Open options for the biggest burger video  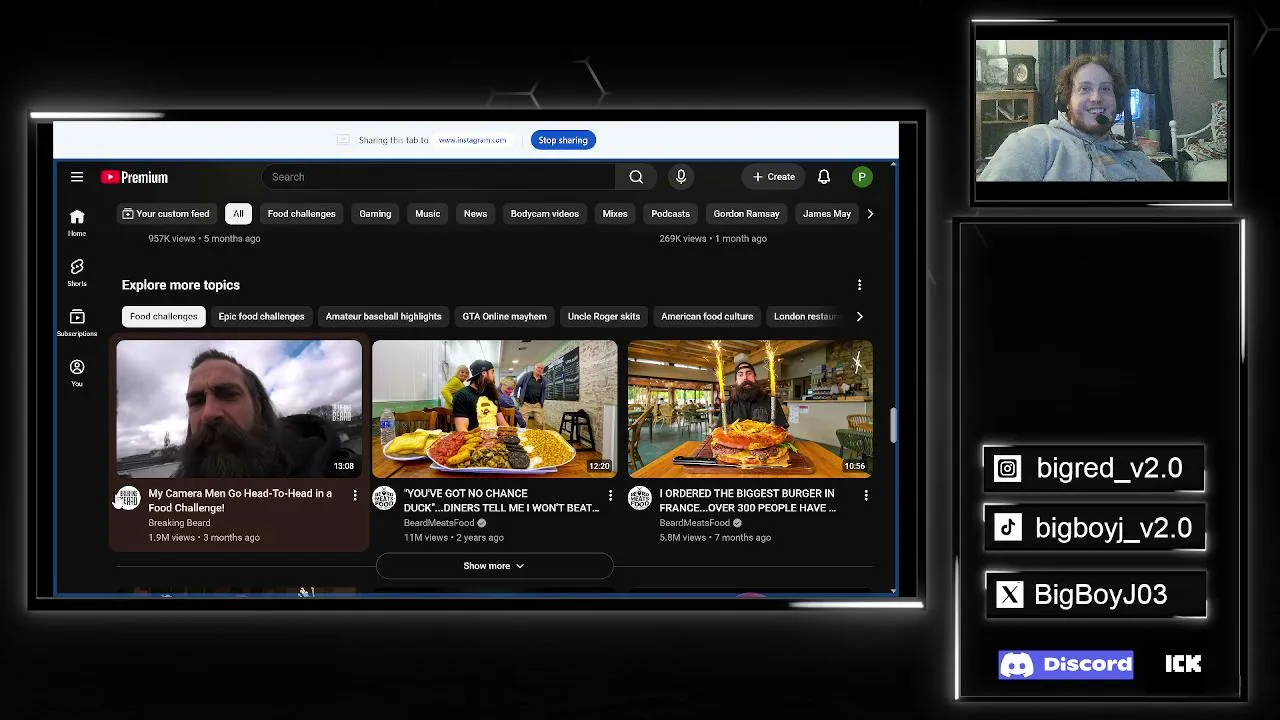click(866, 495)
